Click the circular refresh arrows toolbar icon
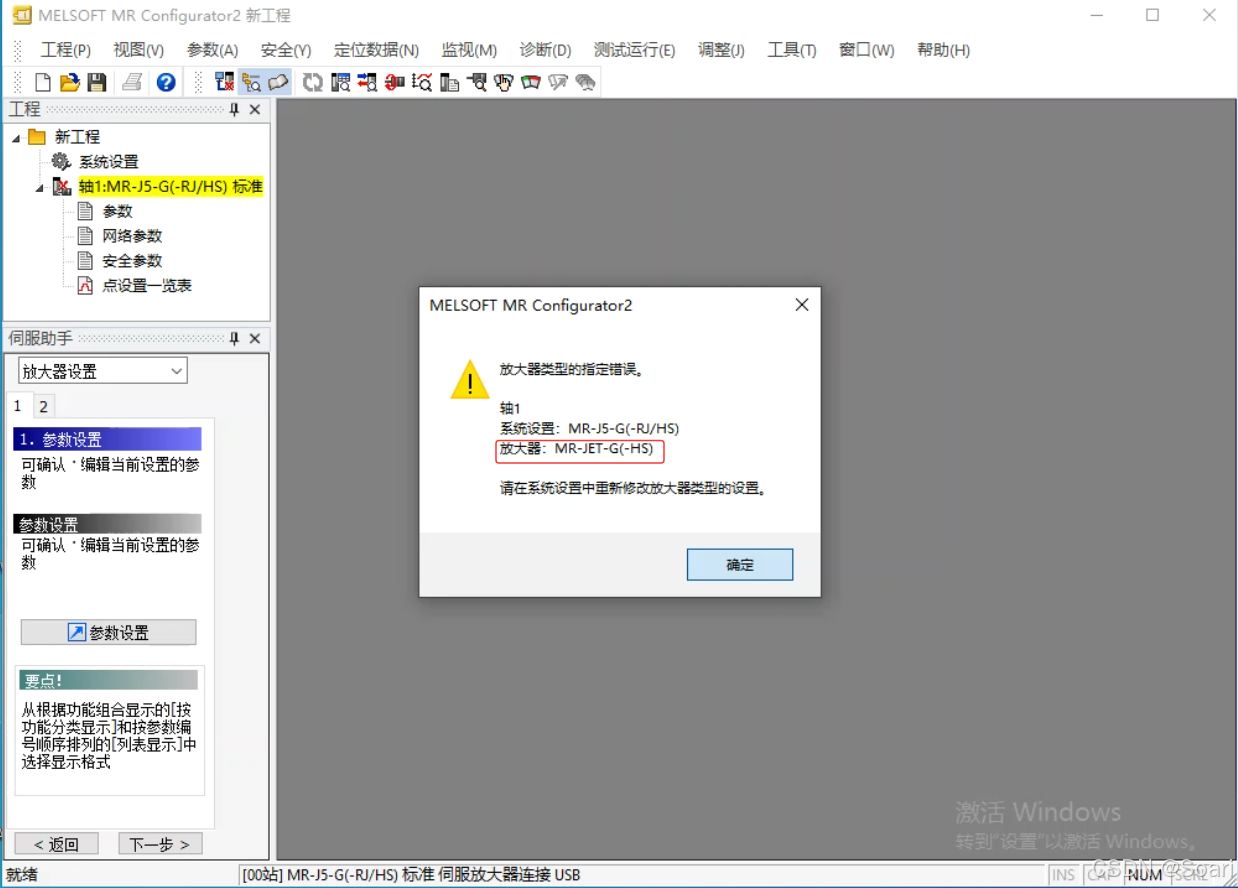 [x=313, y=82]
